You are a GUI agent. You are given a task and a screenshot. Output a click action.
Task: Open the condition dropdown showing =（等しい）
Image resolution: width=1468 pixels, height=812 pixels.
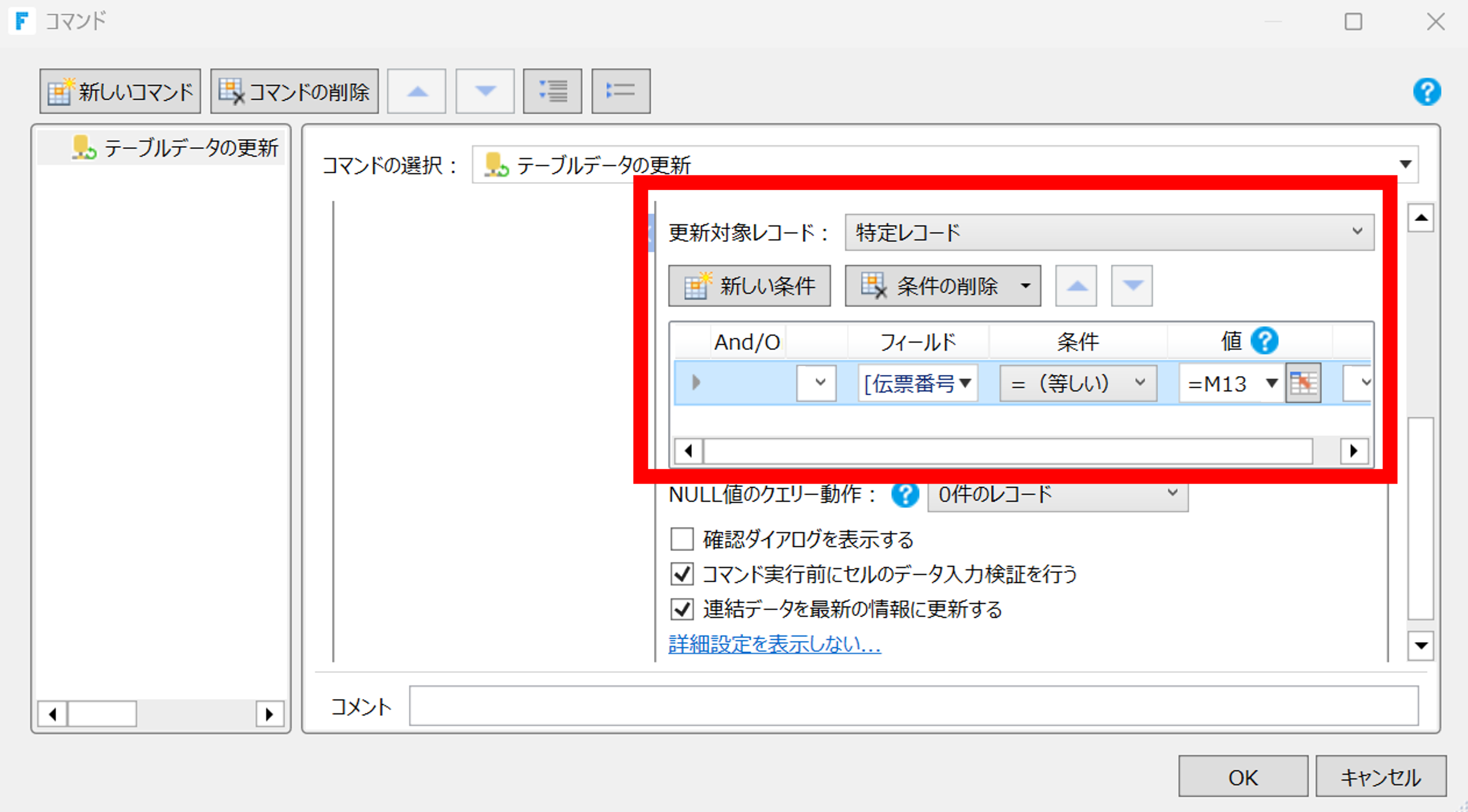tap(1077, 383)
